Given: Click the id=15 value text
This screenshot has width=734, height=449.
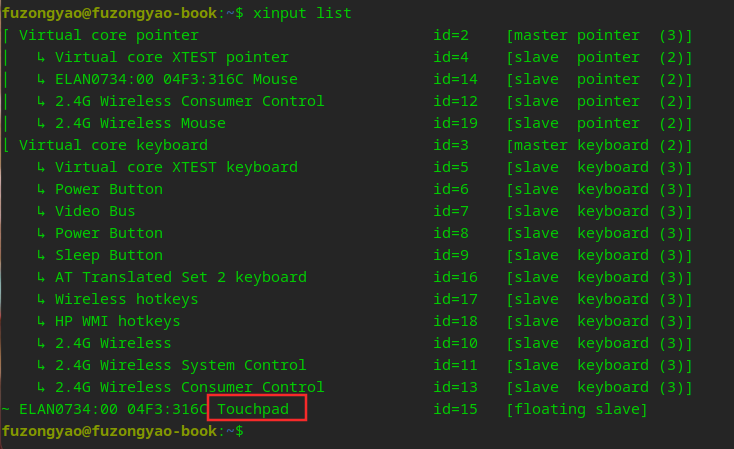Looking at the screenshot, I should [455, 409].
